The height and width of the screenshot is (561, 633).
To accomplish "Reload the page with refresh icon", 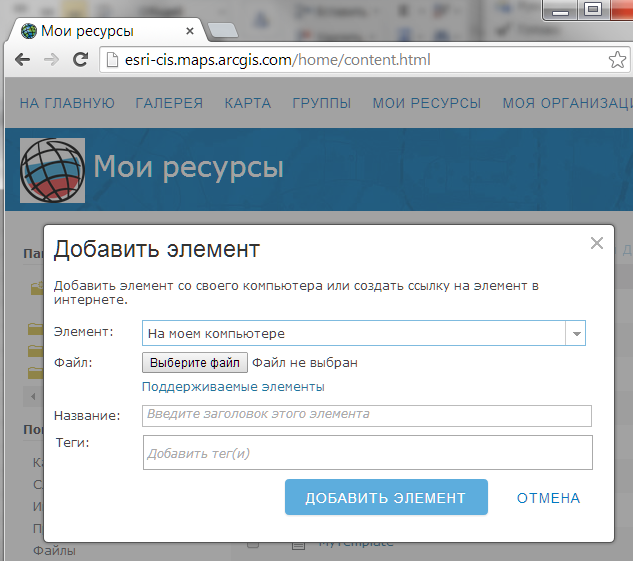I will (82, 60).
